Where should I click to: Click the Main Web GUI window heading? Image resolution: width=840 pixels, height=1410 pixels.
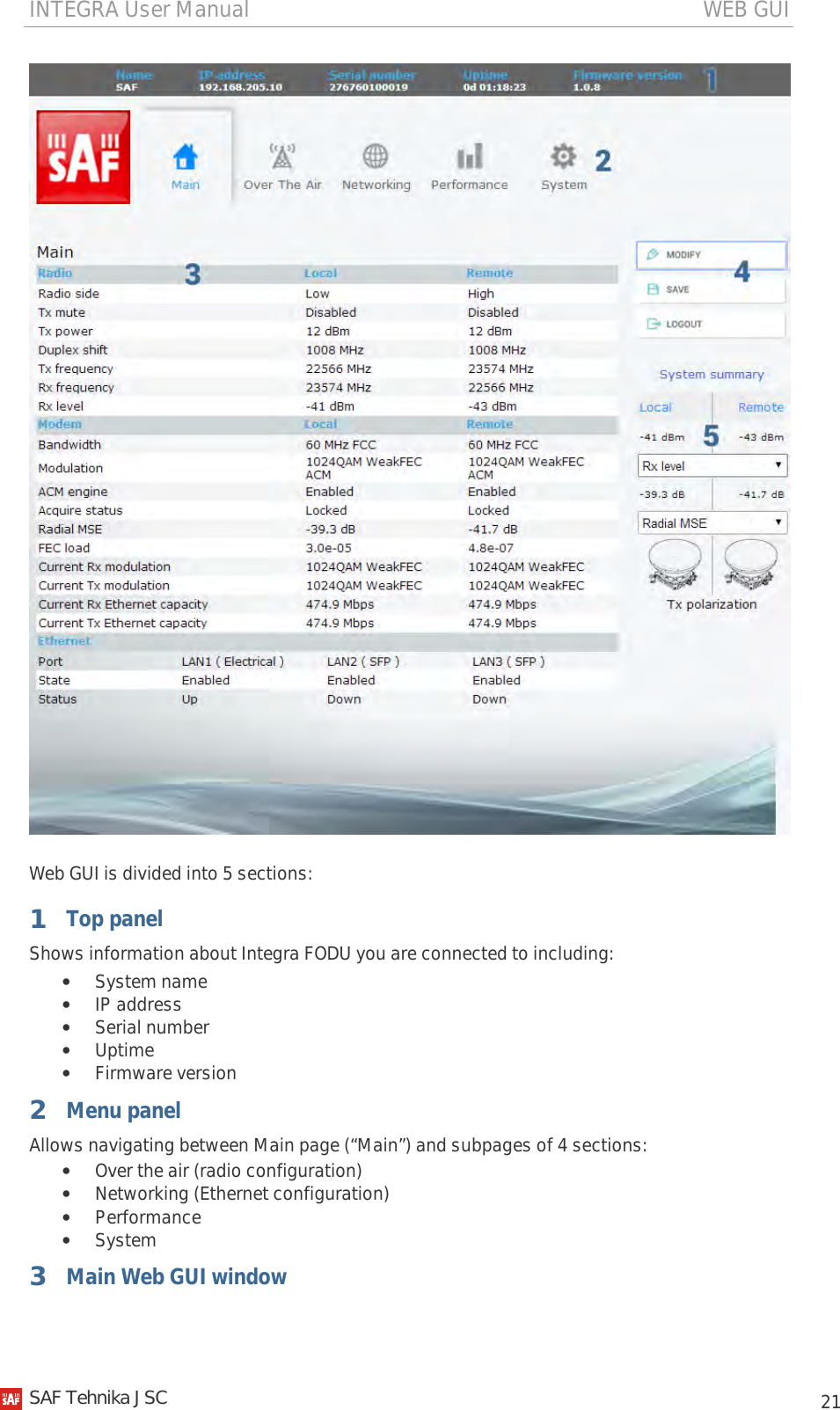[x=177, y=1277]
